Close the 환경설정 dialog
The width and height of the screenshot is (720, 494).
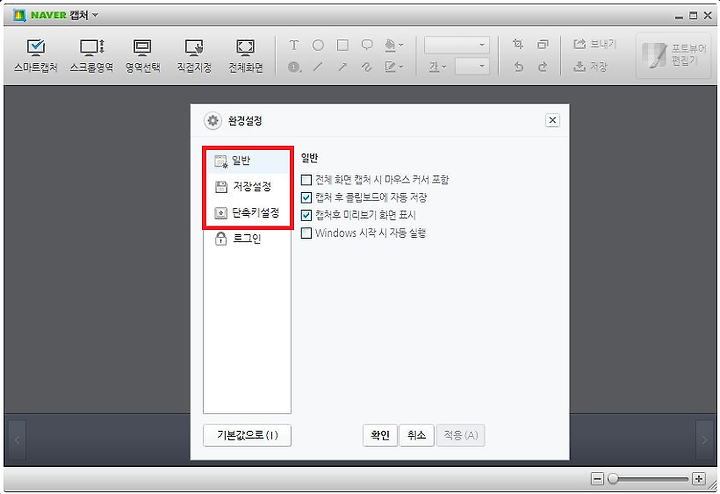click(x=552, y=120)
